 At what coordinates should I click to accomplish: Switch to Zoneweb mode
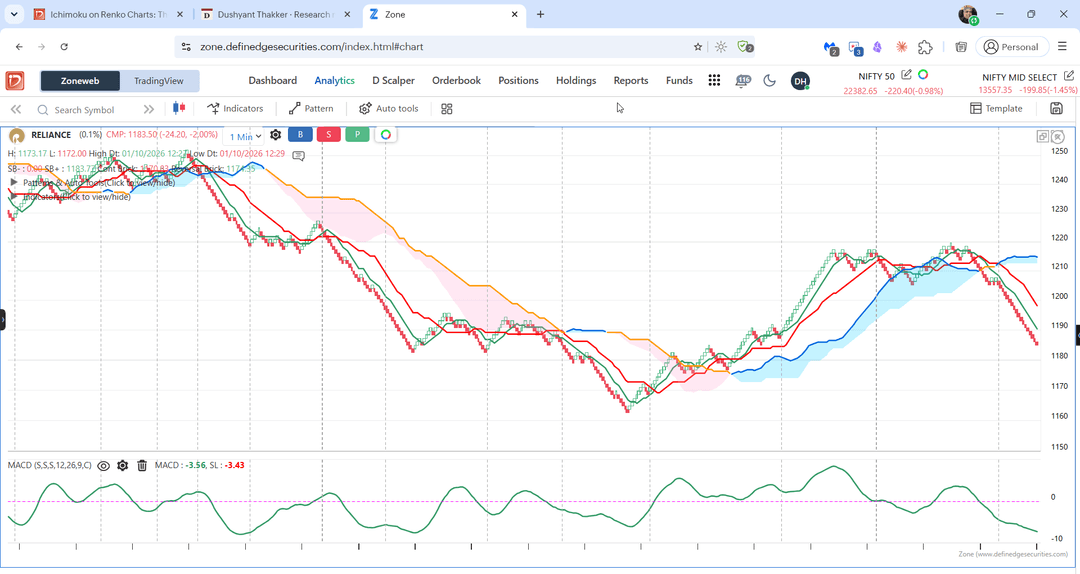point(80,81)
